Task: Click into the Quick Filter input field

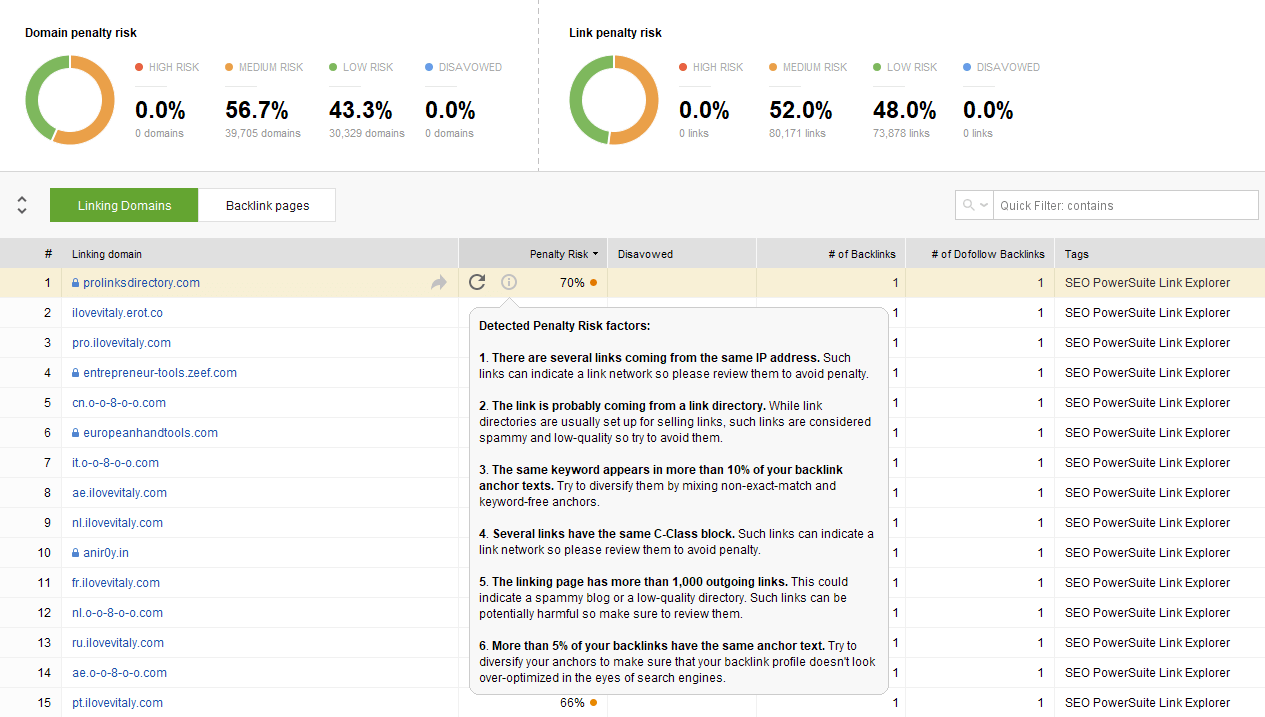Action: (1125, 205)
